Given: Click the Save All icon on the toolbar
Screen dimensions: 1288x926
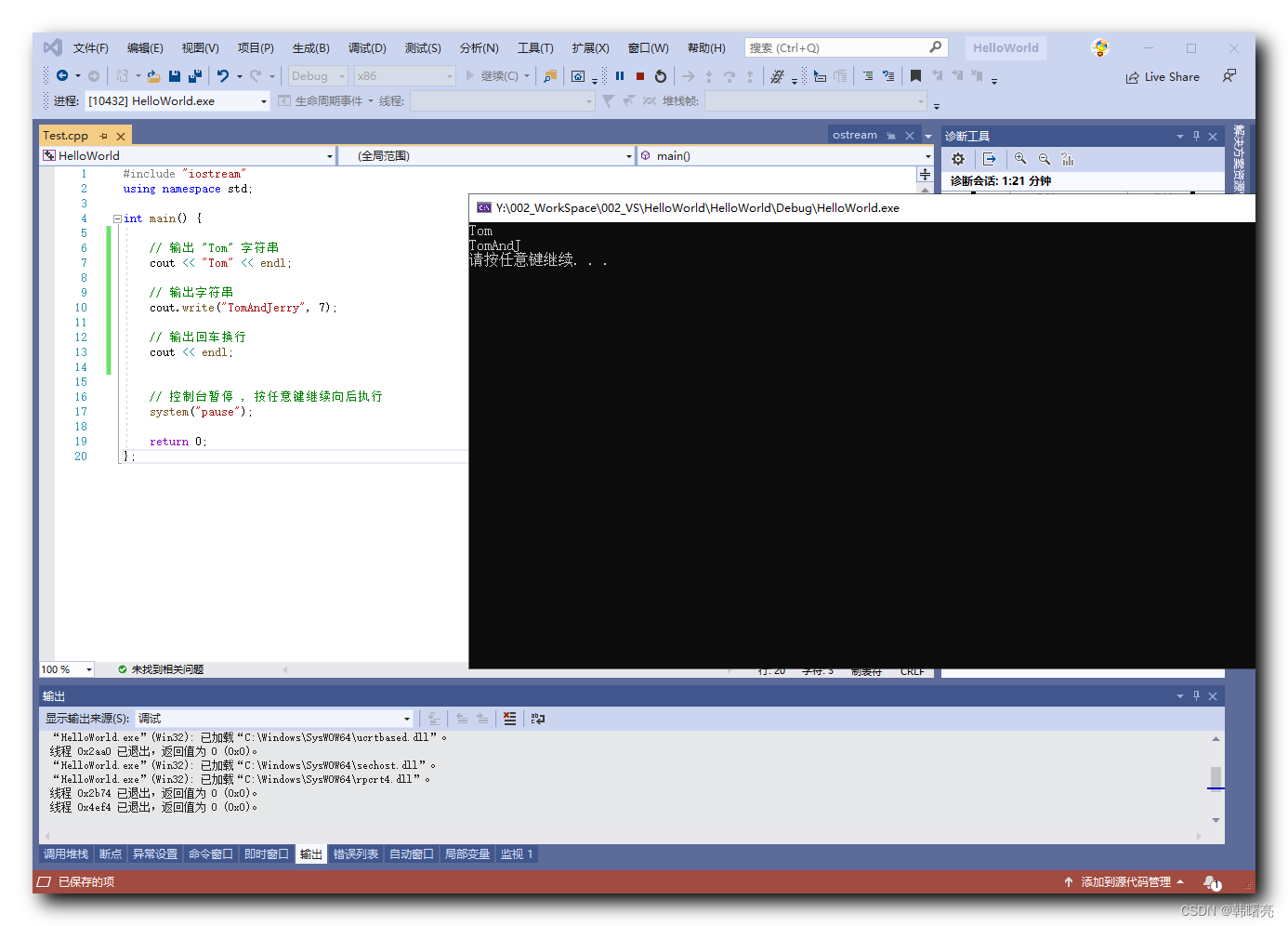Looking at the screenshot, I should (x=196, y=76).
